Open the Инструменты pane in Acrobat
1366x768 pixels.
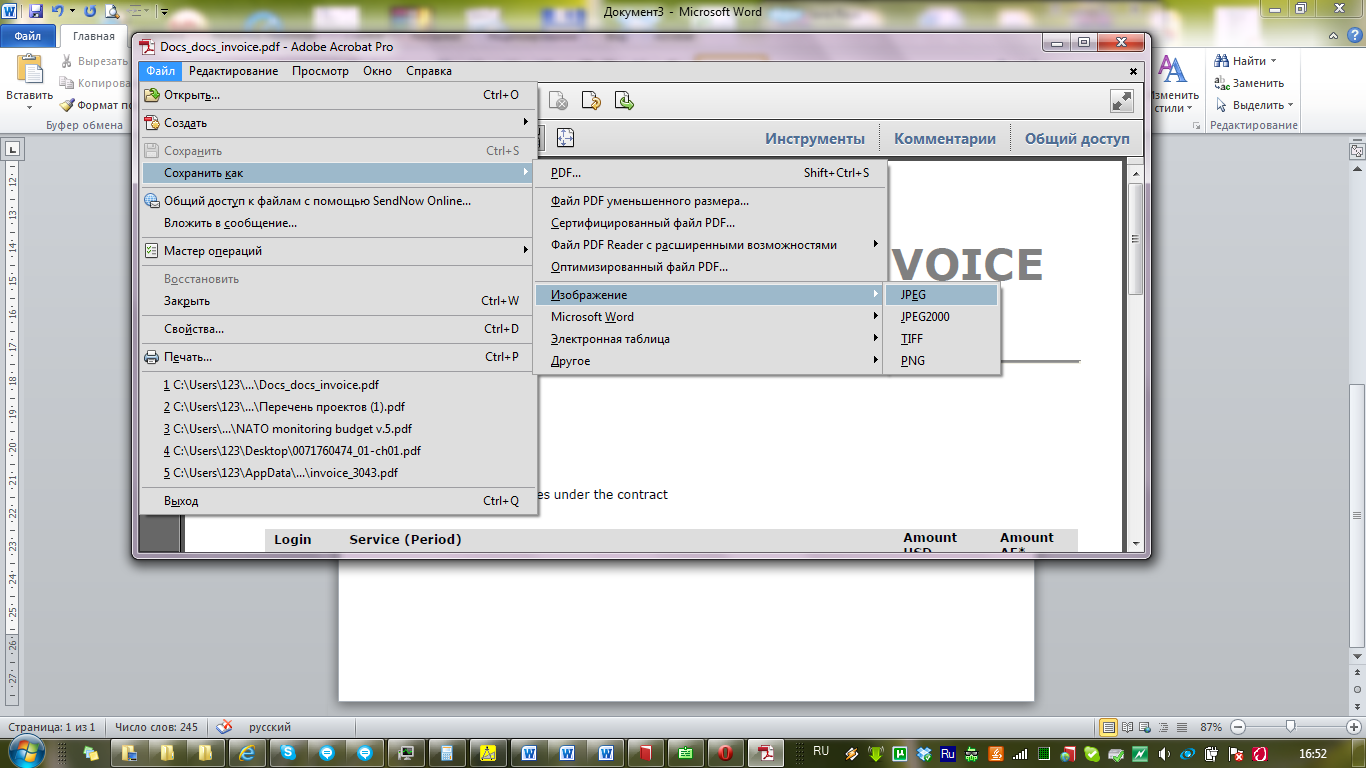tap(815, 139)
